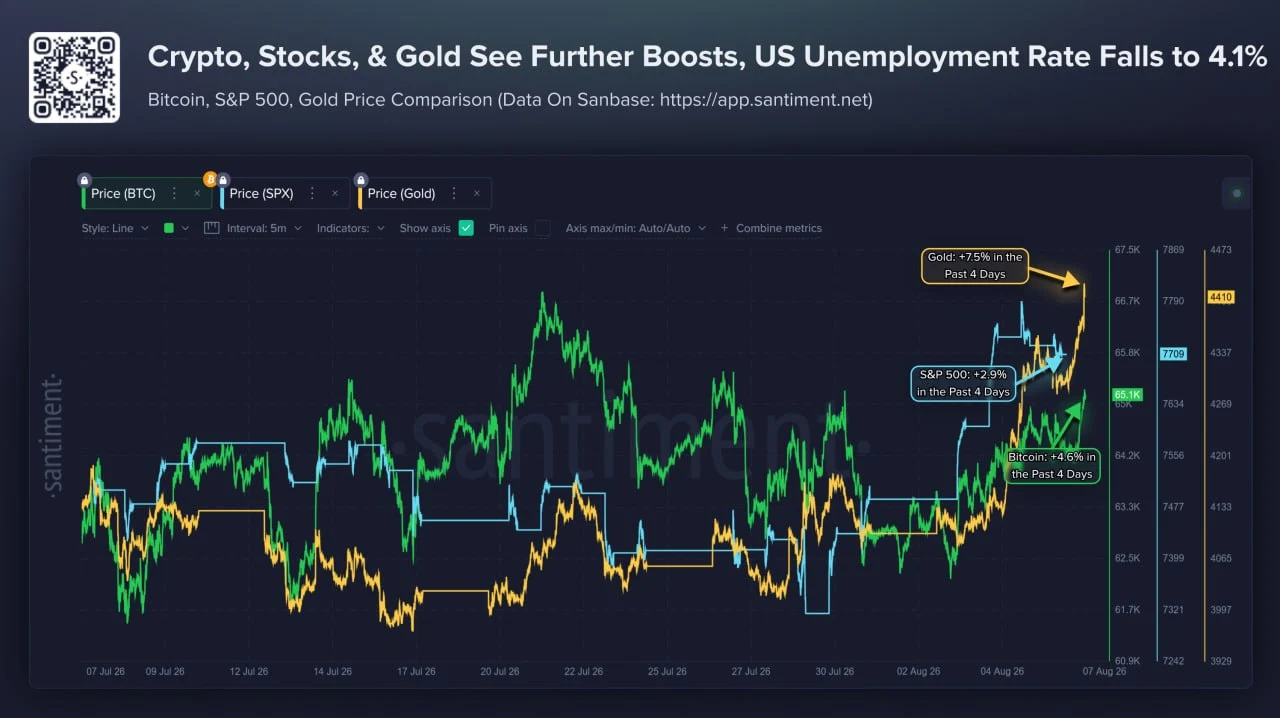The width and height of the screenshot is (1280, 718).
Task: Click the green line color swatch
Action: [169, 228]
